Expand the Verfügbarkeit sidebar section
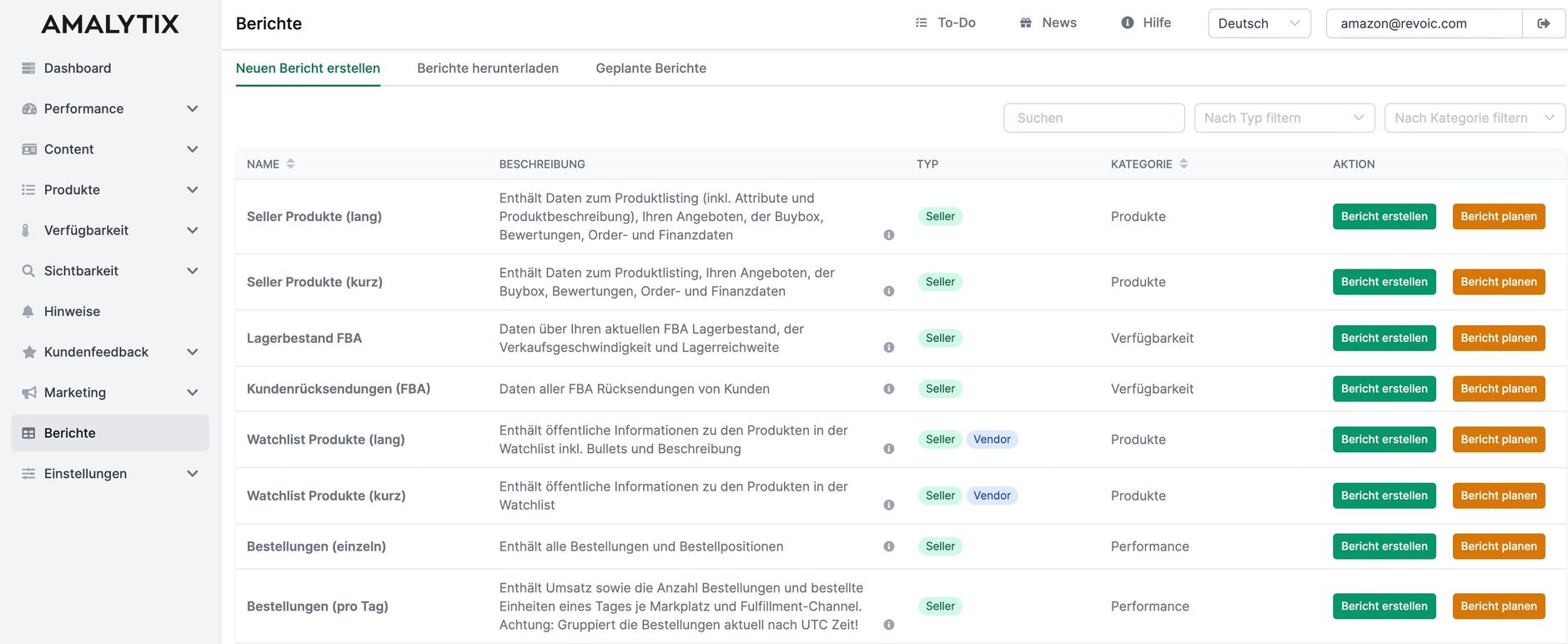Image resolution: width=1568 pixels, height=644 pixels. 193,230
